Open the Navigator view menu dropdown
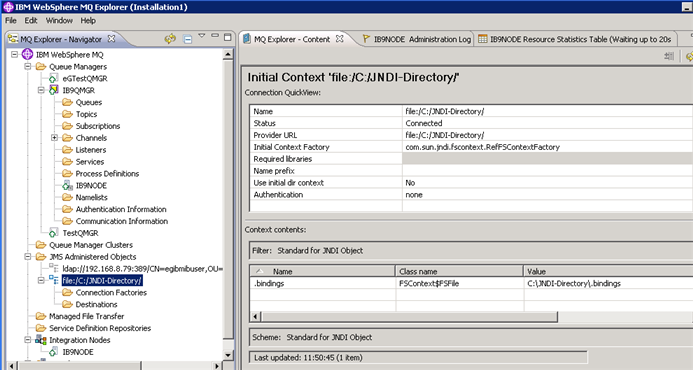Screen dimensions: 693x370 [202, 35]
